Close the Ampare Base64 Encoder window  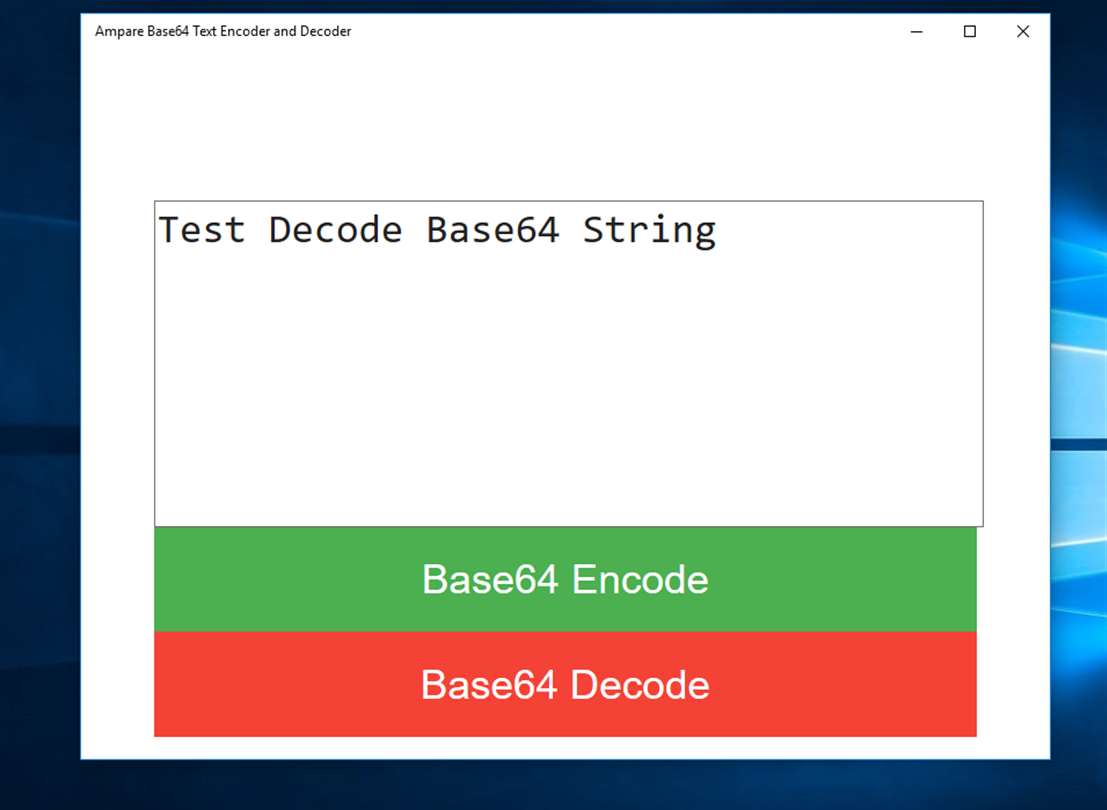click(1022, 32)
